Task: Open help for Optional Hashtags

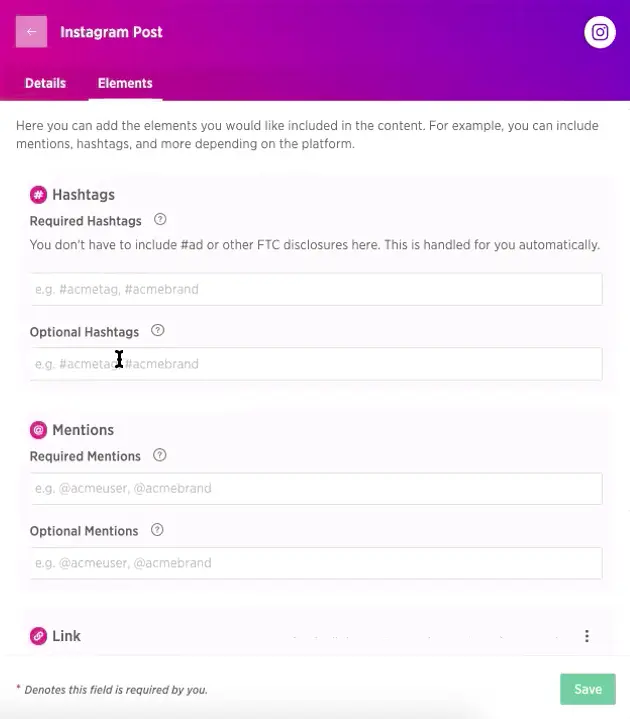Action: 157,331
